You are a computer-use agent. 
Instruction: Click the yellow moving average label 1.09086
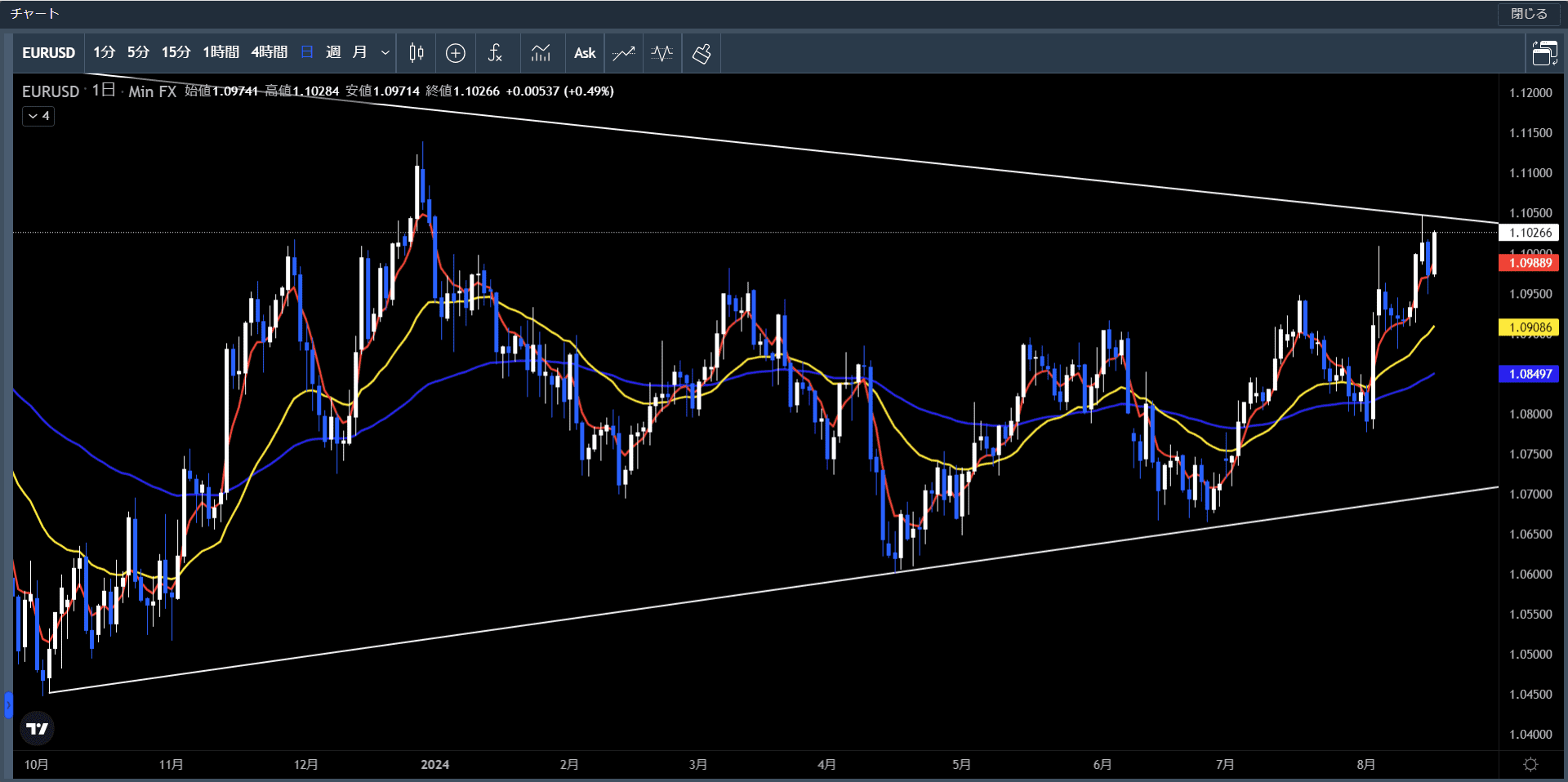tap(1529, 327)
